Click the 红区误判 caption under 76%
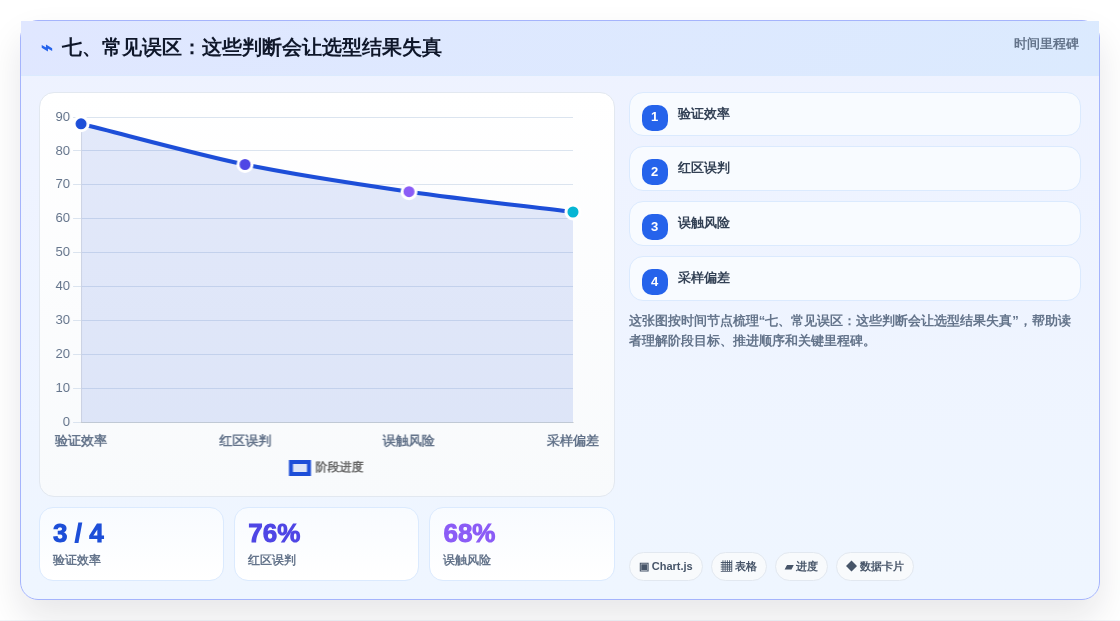 [x=272, y=560]
